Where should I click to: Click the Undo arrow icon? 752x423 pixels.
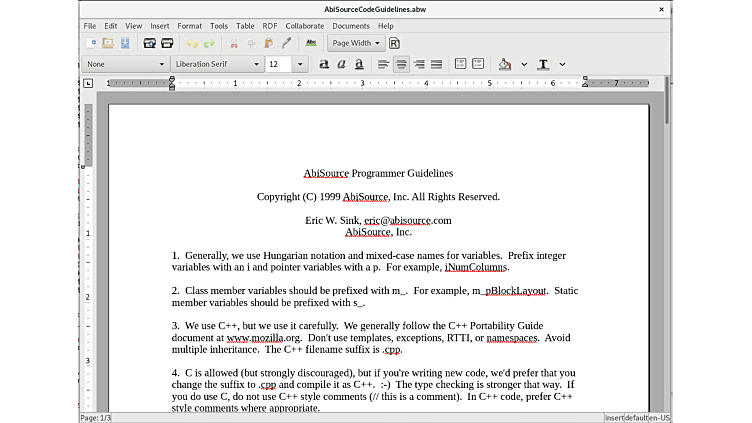[192, 43]
